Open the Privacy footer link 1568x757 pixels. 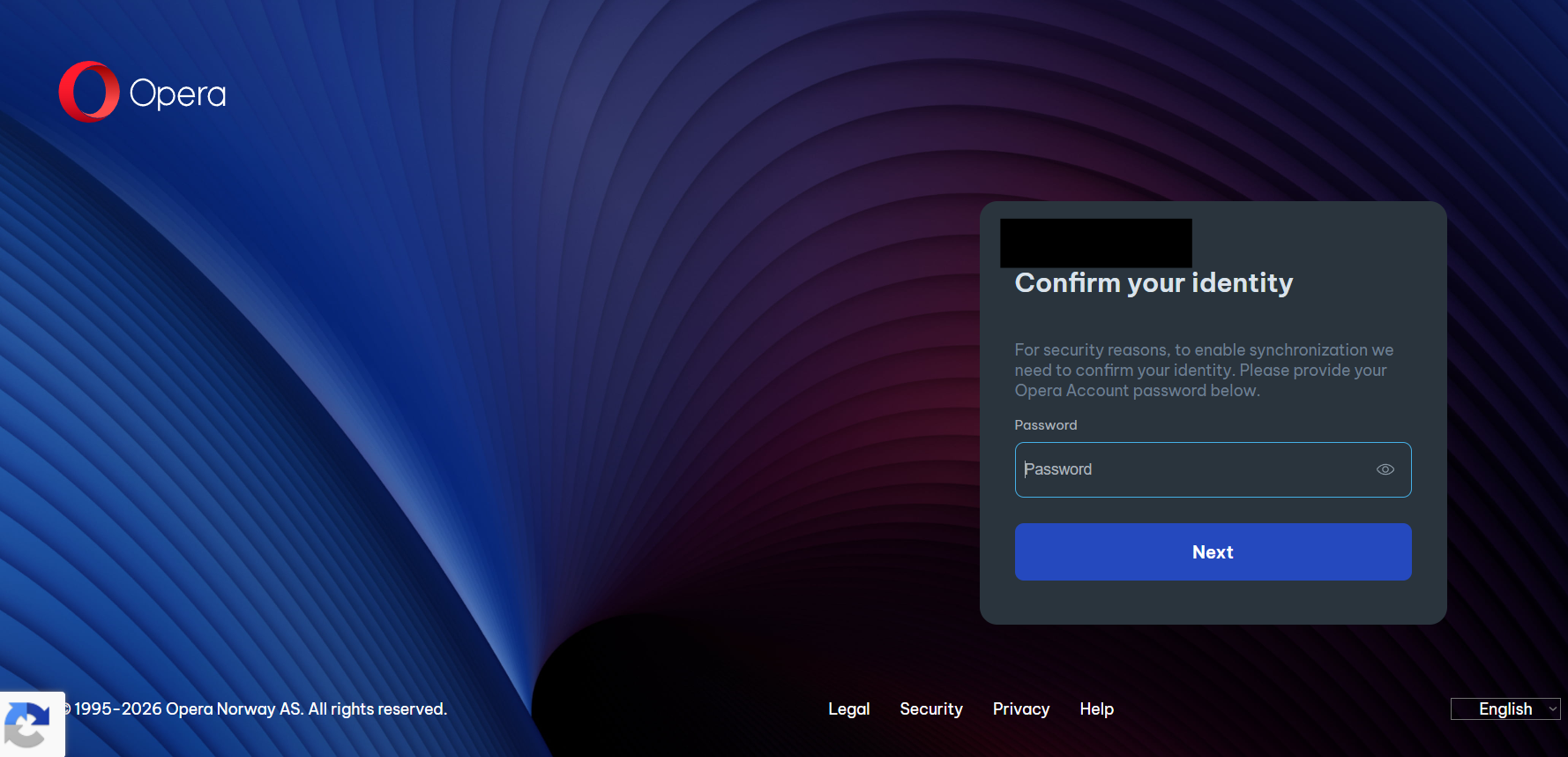(x=1020, y=708)
